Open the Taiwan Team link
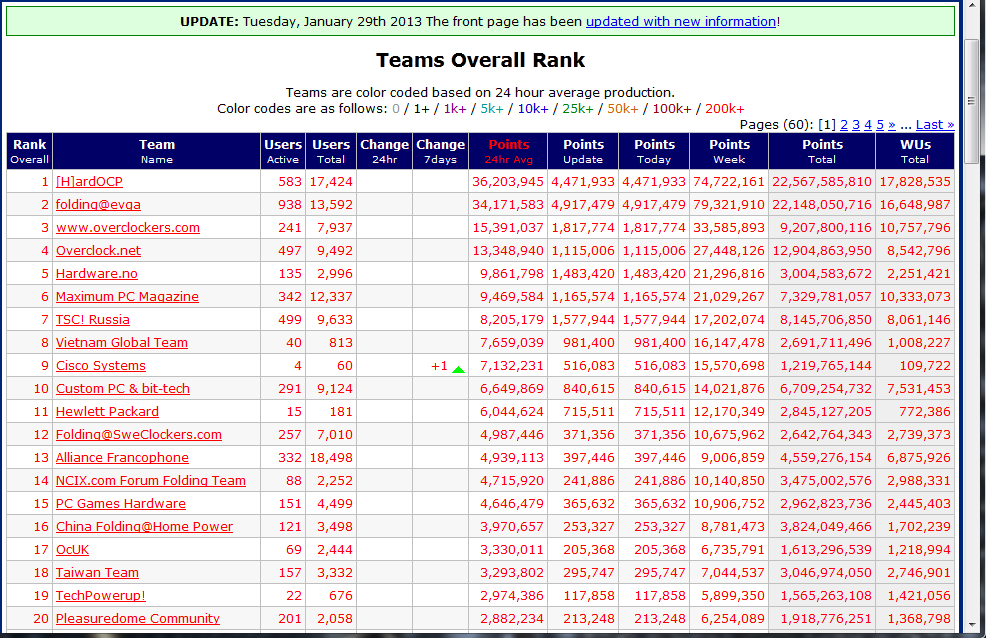 [x=97, y=573]
